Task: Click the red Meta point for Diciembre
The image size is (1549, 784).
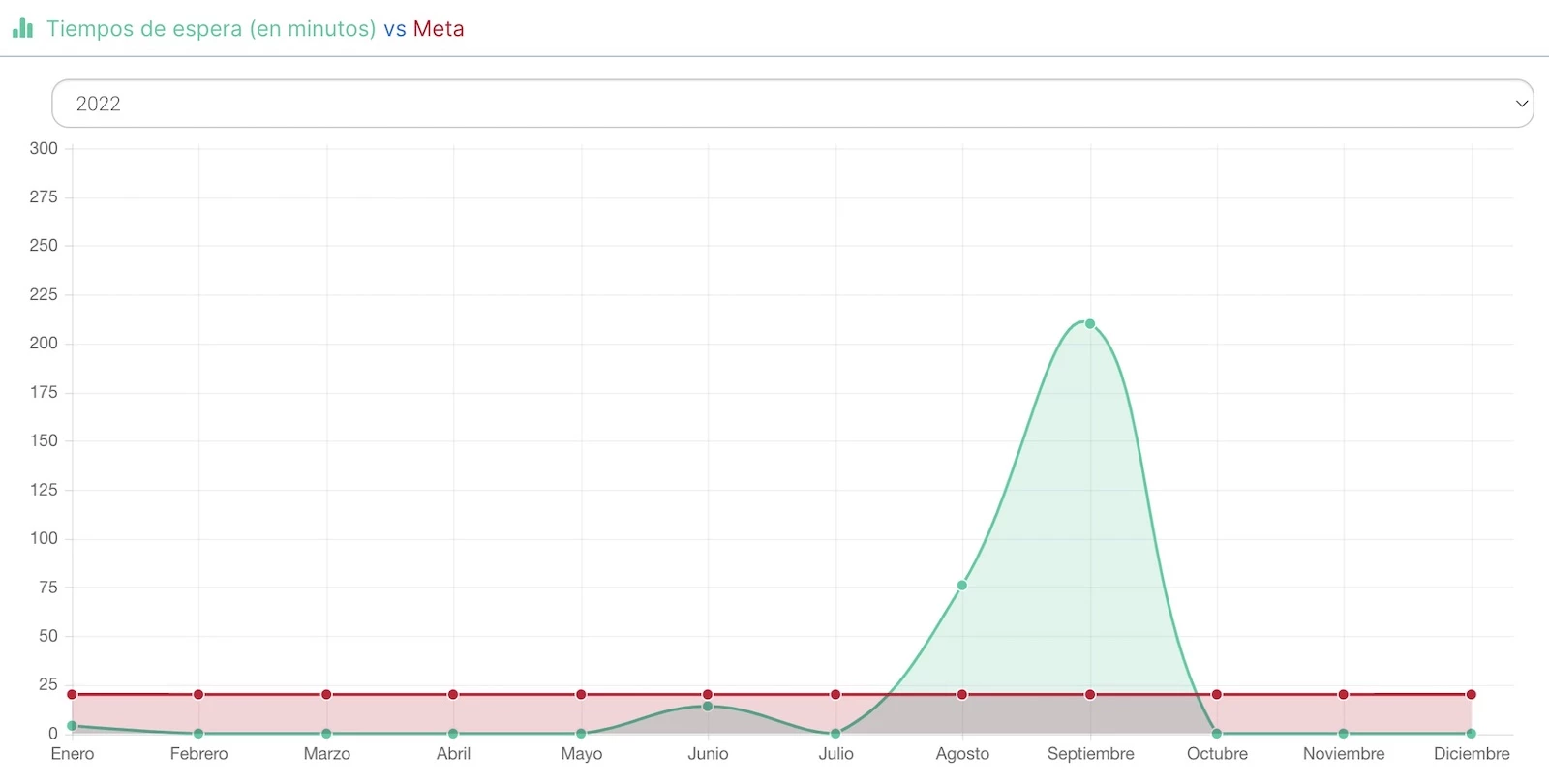Action: click(x=1472, y=695)
